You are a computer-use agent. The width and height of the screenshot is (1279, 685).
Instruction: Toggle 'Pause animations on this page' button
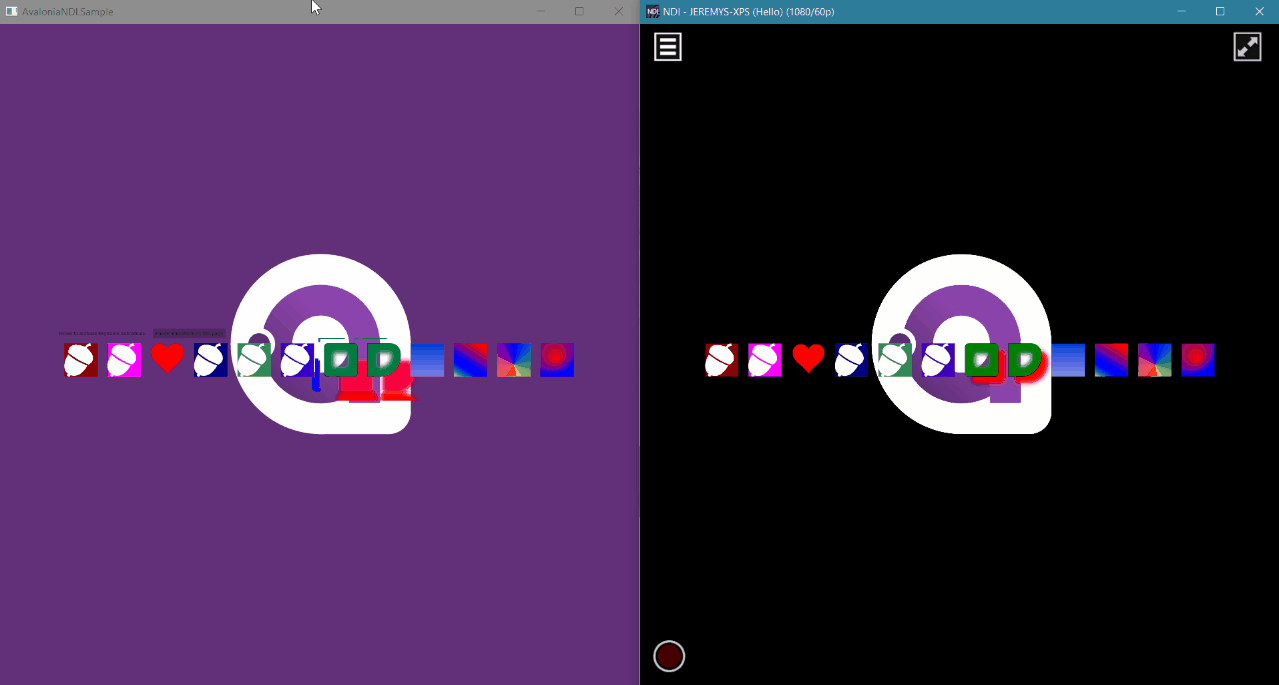coord(188,333)
